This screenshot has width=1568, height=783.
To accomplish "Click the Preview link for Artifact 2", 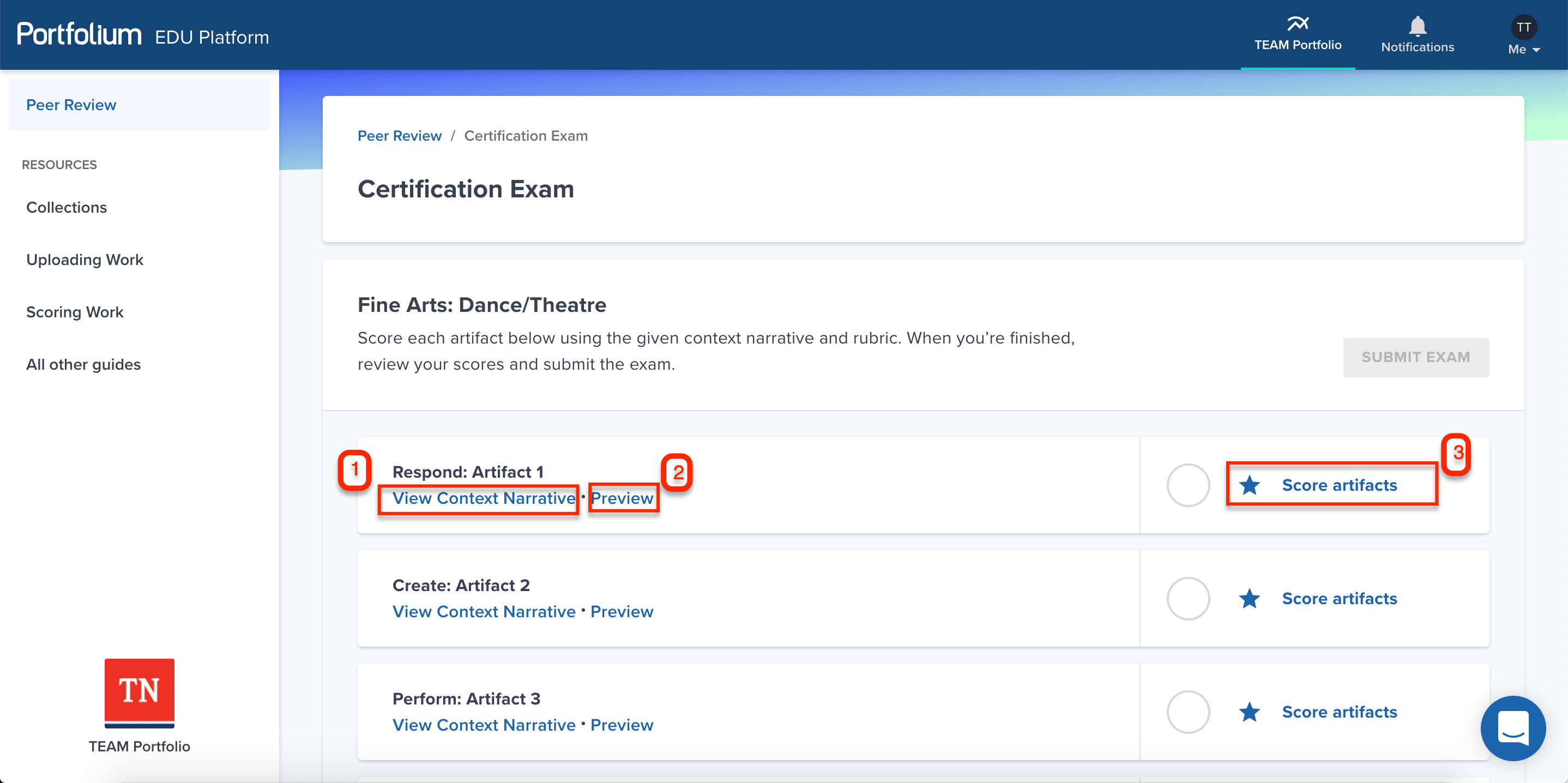I will (622, 611).
